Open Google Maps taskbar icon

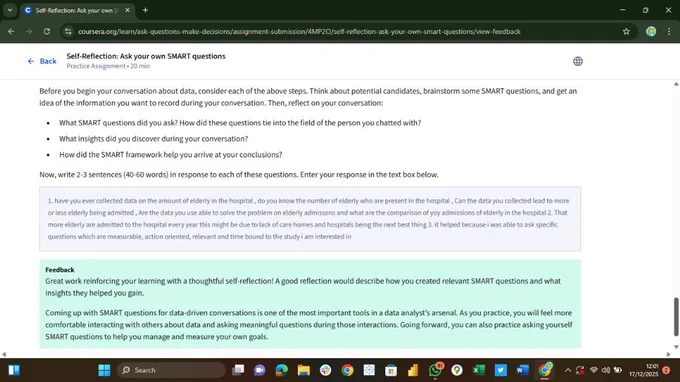pos(457,370)
